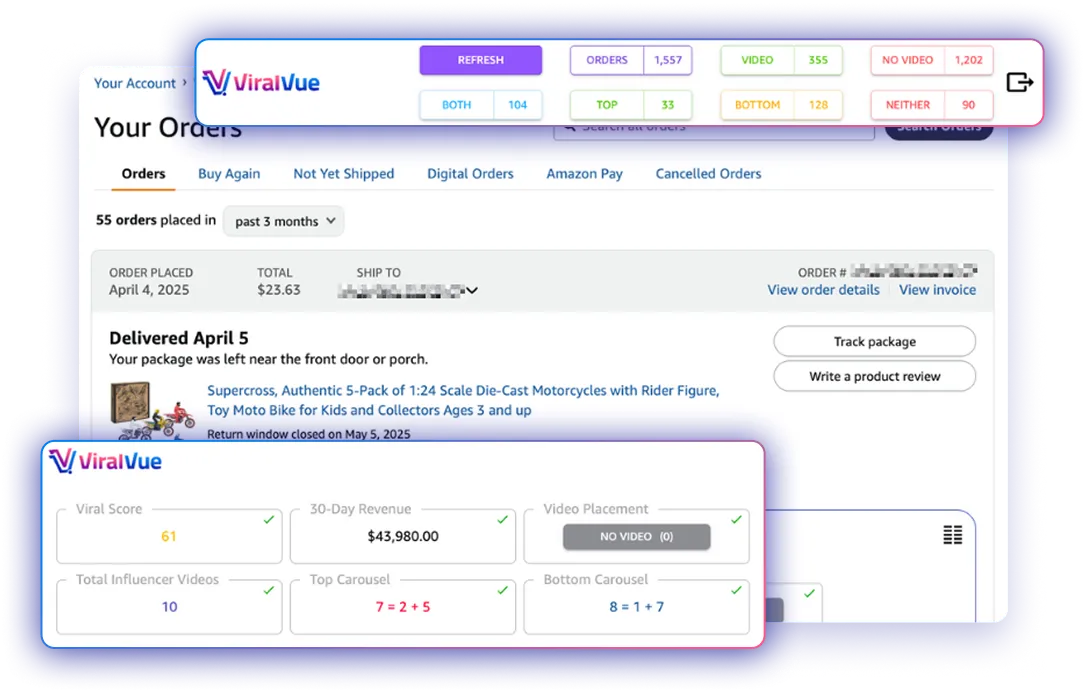Click the Bottom Carousel green checkmark
The height and width of the screenshot is (693, 1086).
coord(736,590)
